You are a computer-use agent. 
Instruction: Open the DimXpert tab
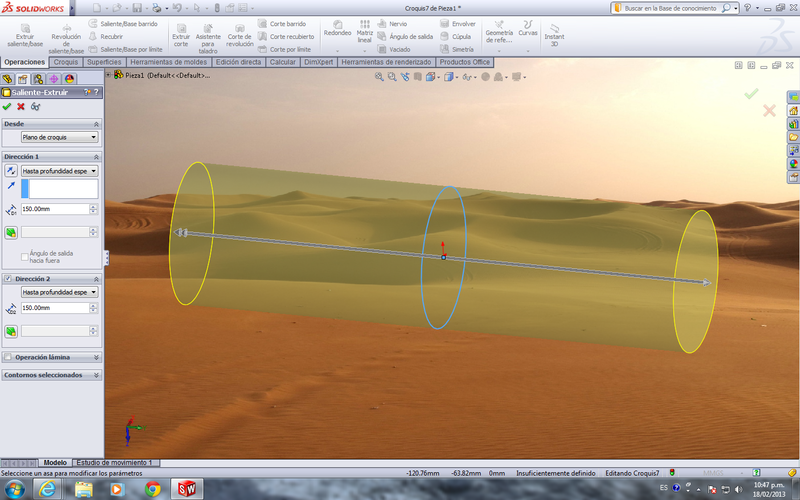pos(318,62)
